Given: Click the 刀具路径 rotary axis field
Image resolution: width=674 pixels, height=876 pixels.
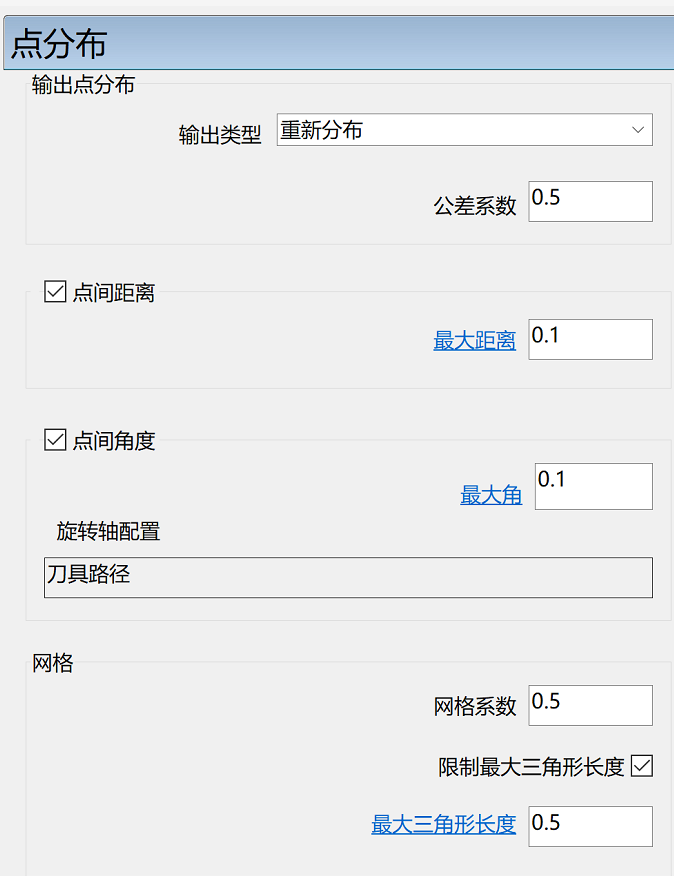Looking at the screenshot, I should point(348,577).
